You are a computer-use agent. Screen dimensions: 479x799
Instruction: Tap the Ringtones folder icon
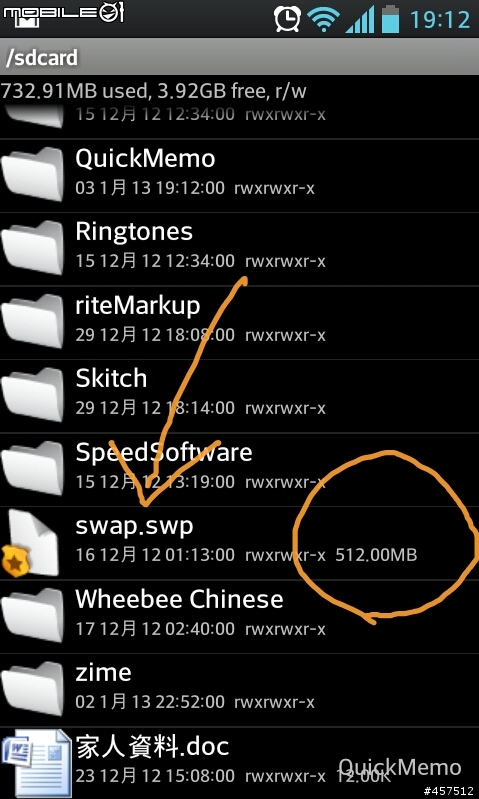pyautogui.click(x=32, y=248)
